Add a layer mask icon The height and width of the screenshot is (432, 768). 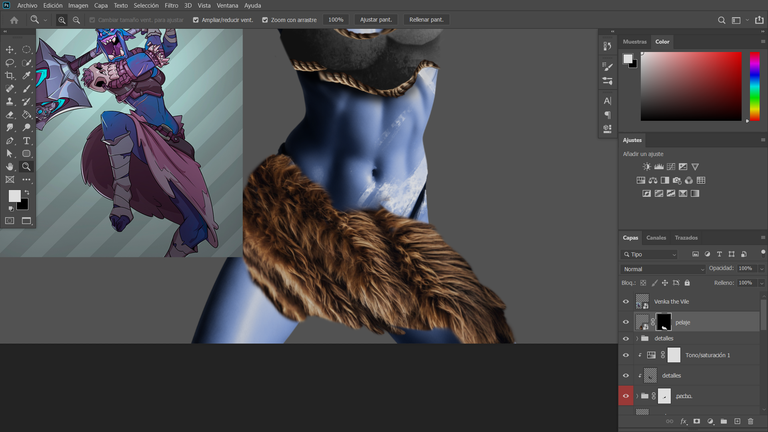(x=696, y=421)
